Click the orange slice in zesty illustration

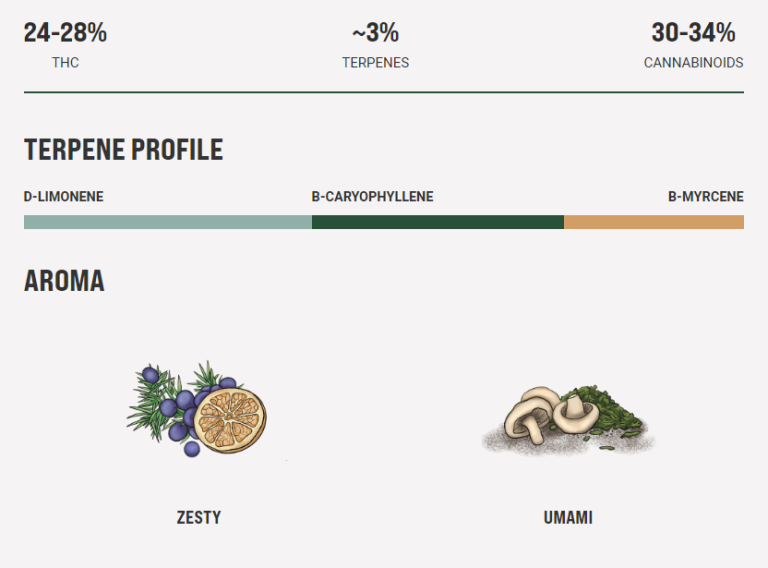pyautogui.click(x=230, y=416)
